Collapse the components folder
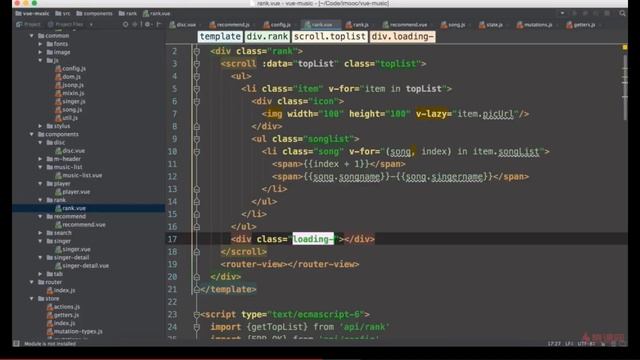640x360 pixels. coord(31,134)
